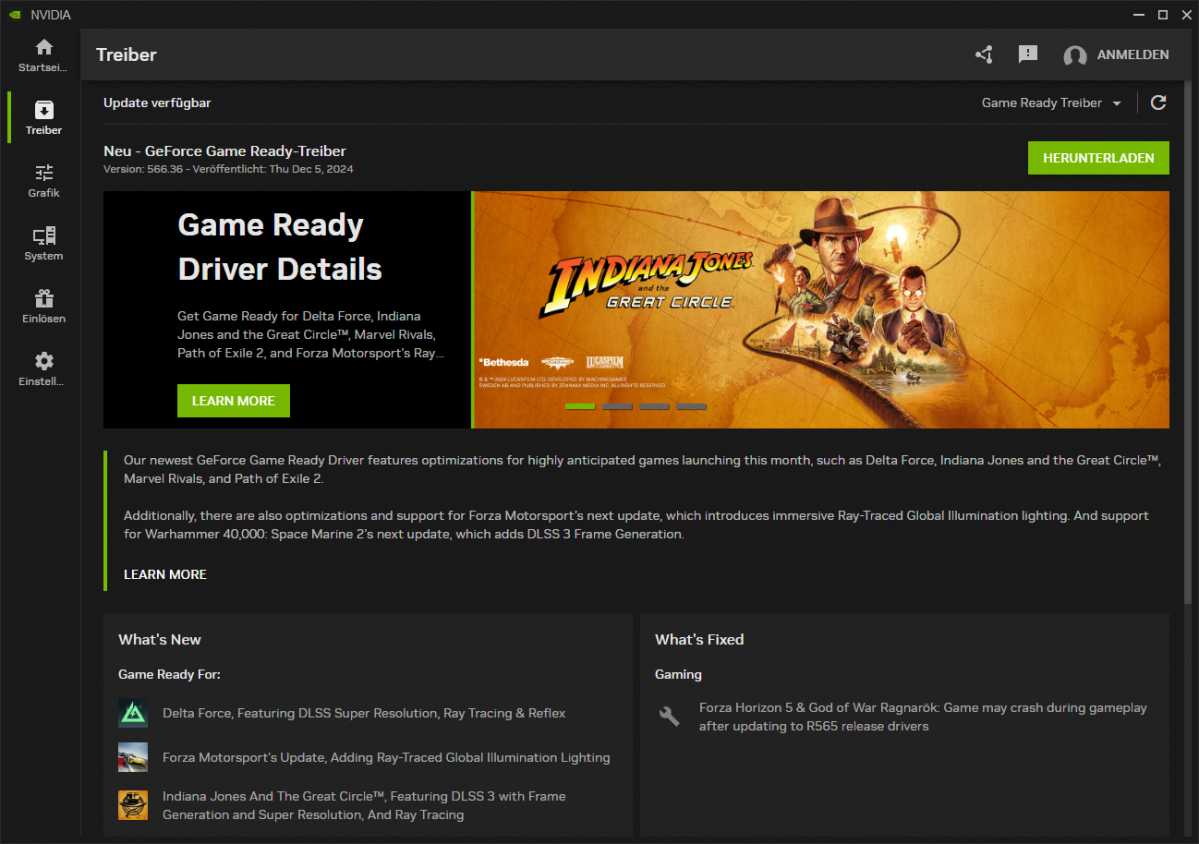Viewport: 1199px width, 844px height.
Task: Click the share icon in header
Action: coord(984,54)
